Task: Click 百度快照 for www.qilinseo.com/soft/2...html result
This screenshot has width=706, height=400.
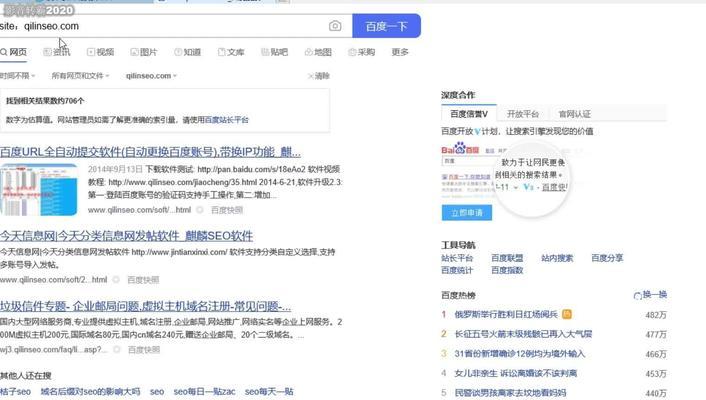Action: point(143,280)
